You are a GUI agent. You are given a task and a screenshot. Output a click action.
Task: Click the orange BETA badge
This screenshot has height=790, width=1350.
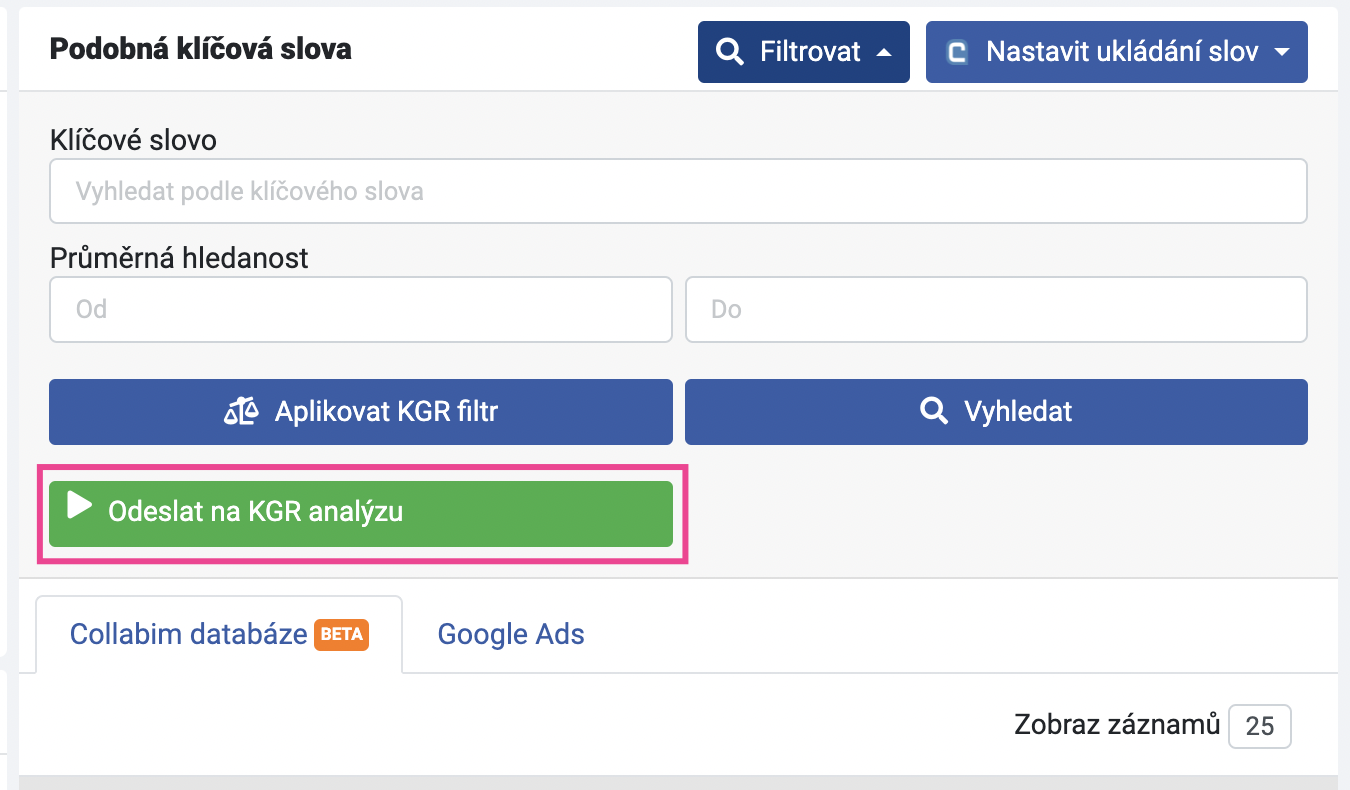(x=342, y=634)
